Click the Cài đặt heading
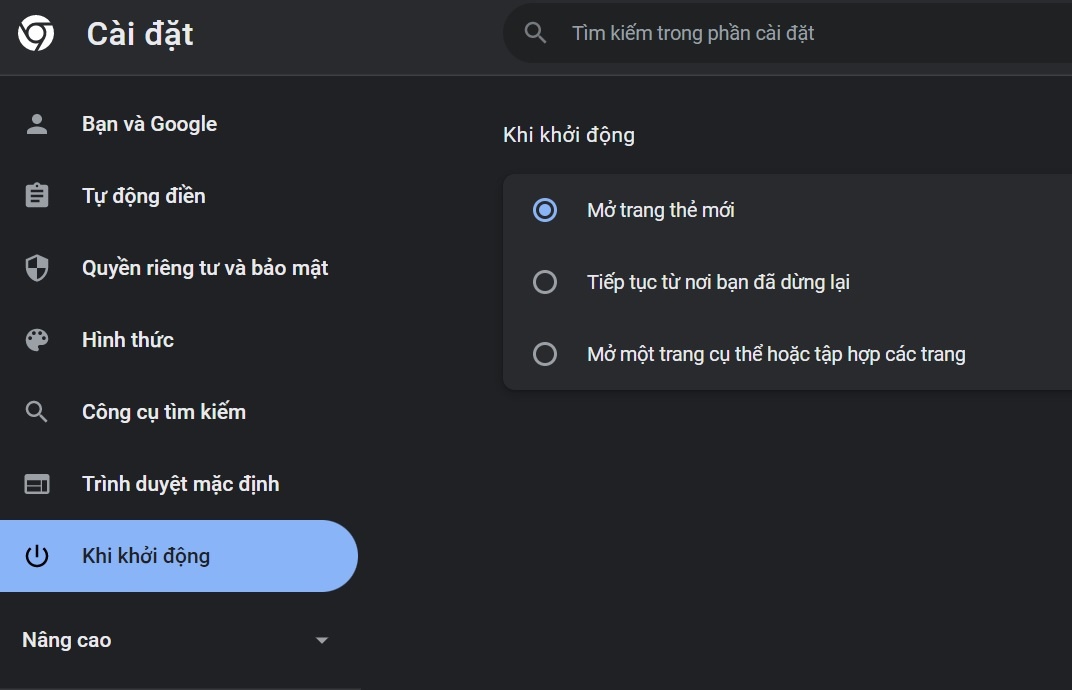Screen dimensions: 1072x690 coord(137,33)
